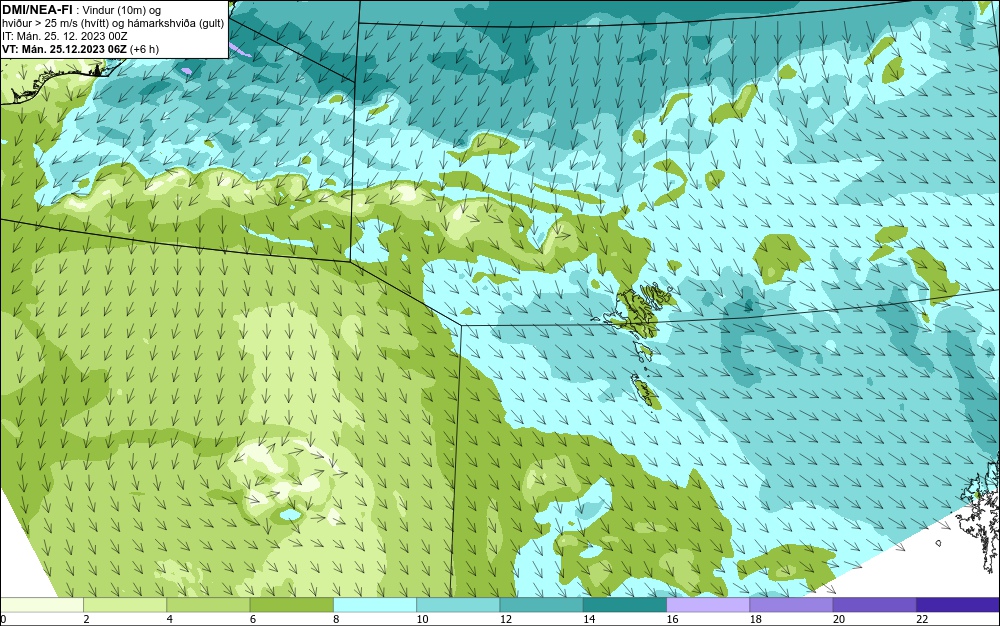The height and width of the screenshot is (626, 1000).
Task: Click the darkest purple legend swatch above 22
Action: 958,604
